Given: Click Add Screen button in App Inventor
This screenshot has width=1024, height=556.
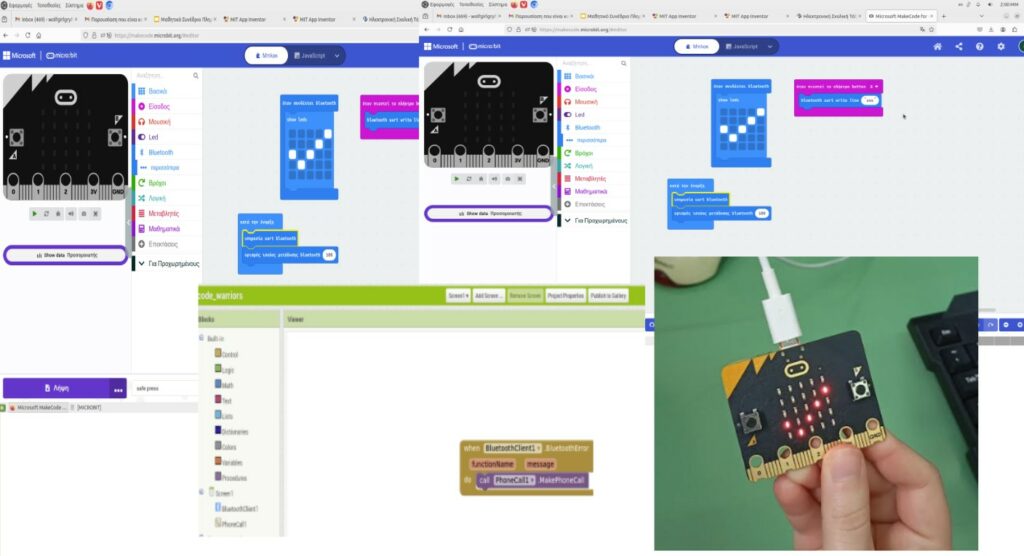Looking at the screenshot, I should click(x=489, y=296).
